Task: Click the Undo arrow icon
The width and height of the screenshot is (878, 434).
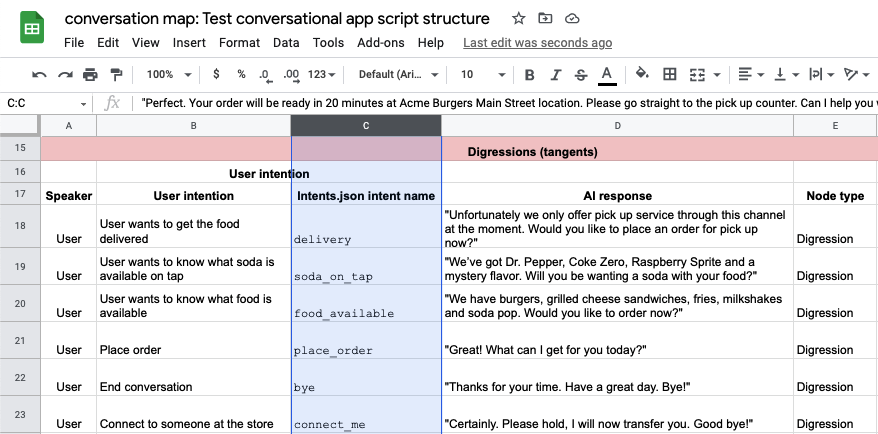Action: 40,74
